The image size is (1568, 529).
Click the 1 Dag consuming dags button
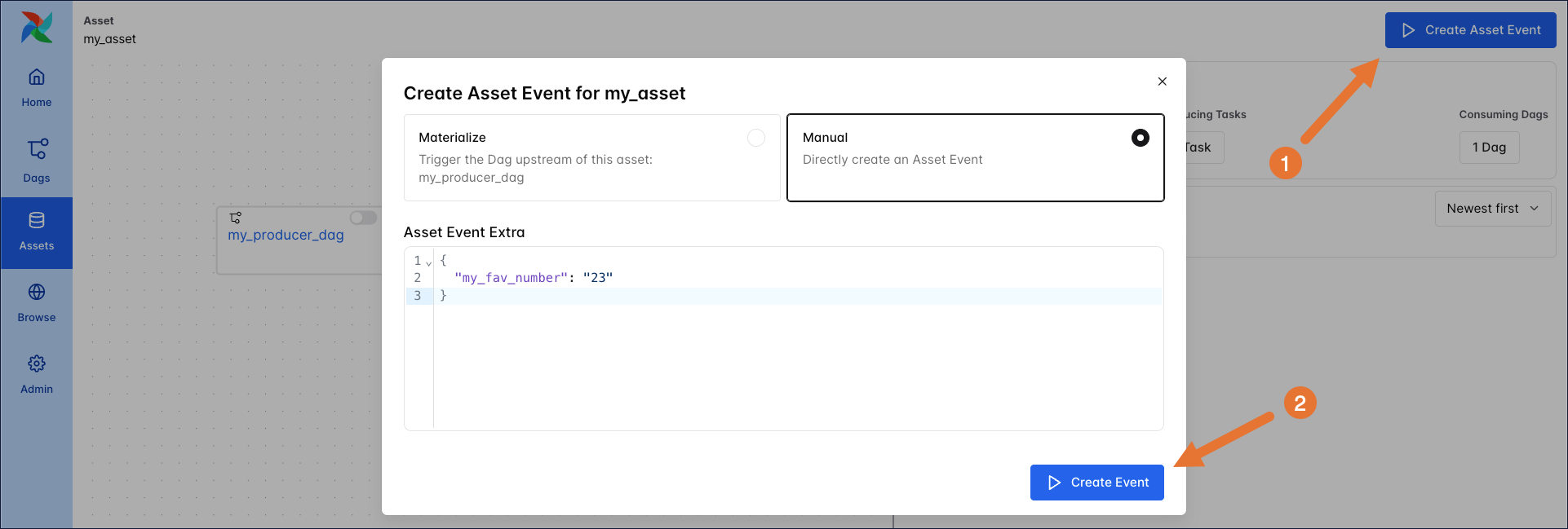click(x=1489, y=148)
